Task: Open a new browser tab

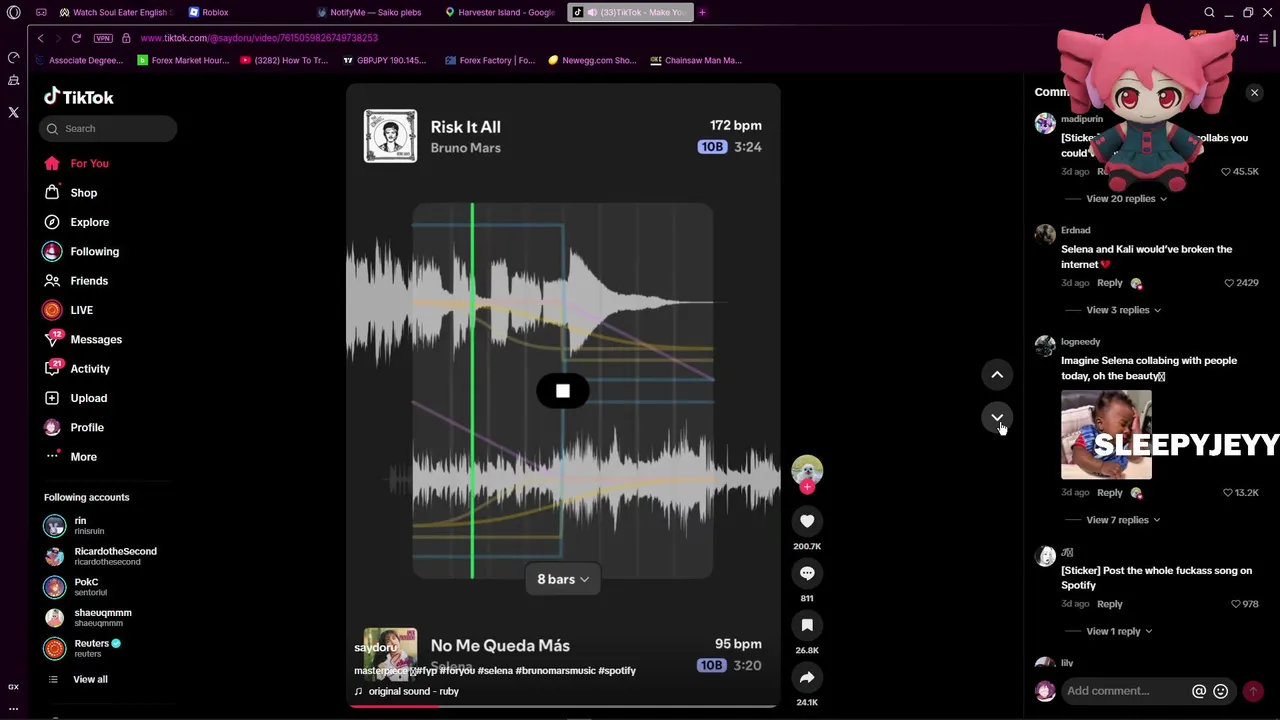Action: point(702,12)
